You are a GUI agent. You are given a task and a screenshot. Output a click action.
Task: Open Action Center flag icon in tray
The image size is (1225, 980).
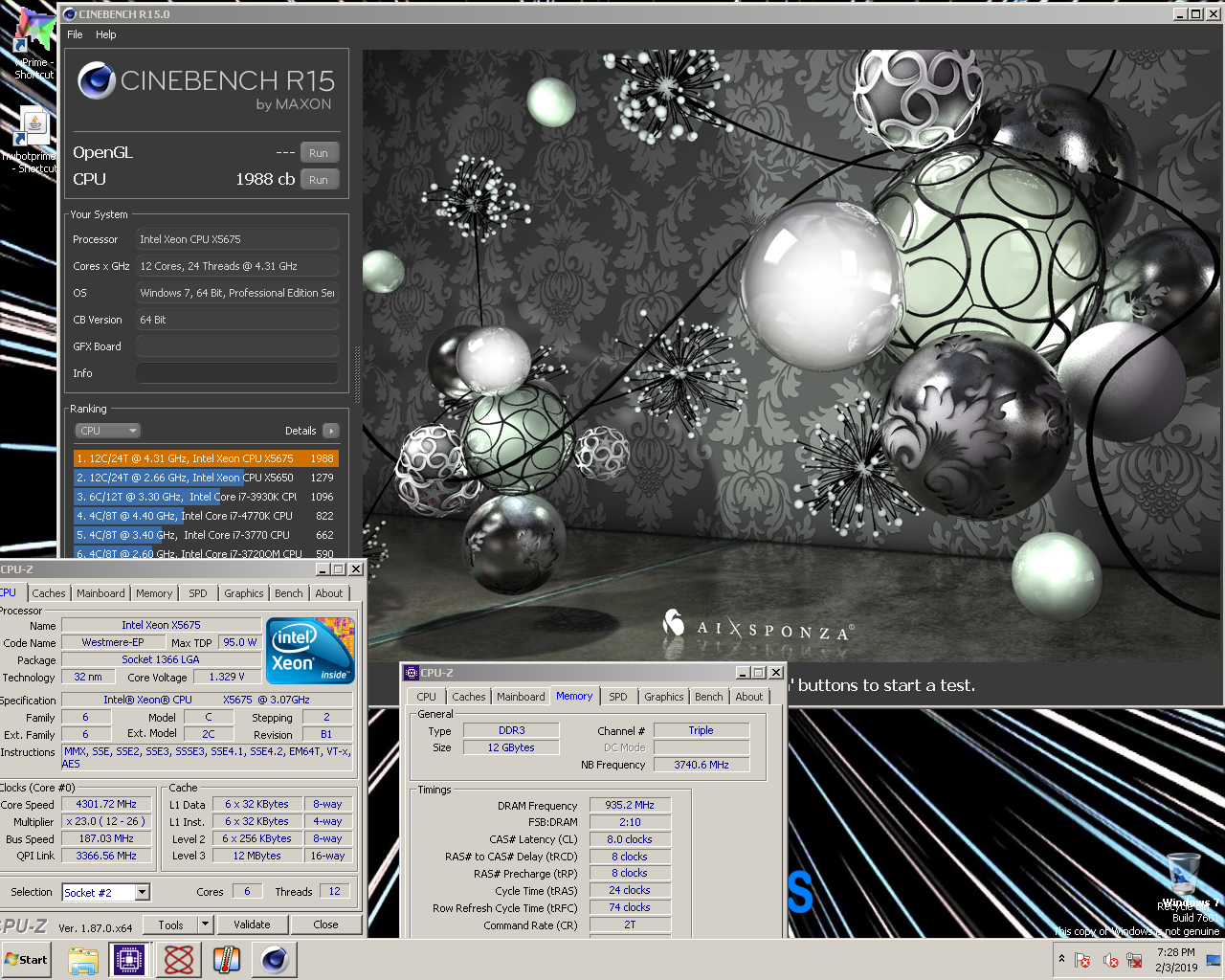(1082, 960)
